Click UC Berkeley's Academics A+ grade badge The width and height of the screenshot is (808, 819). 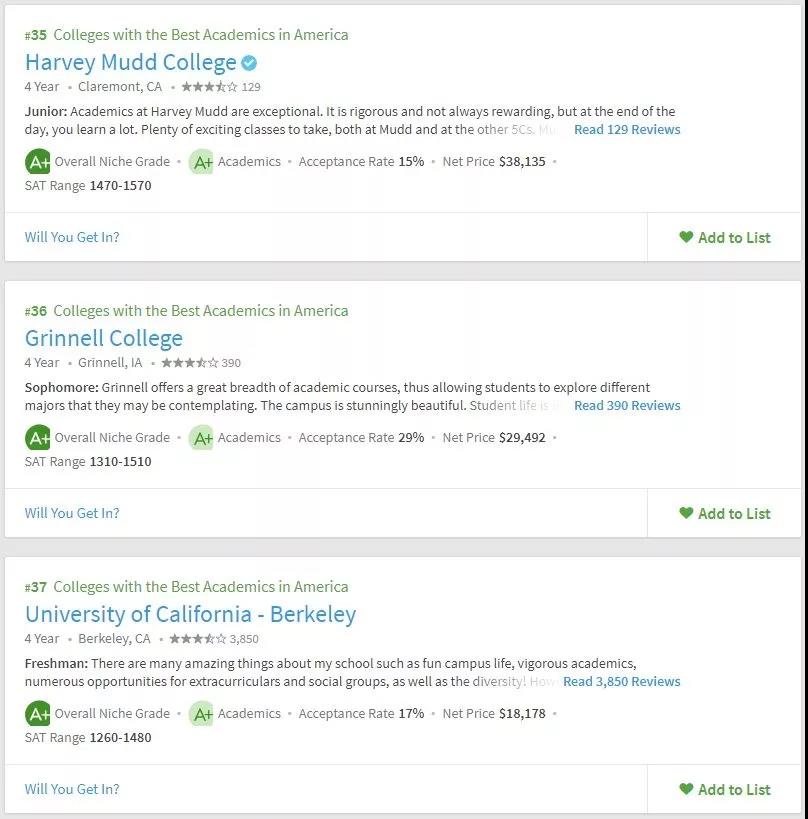point(201,713)
